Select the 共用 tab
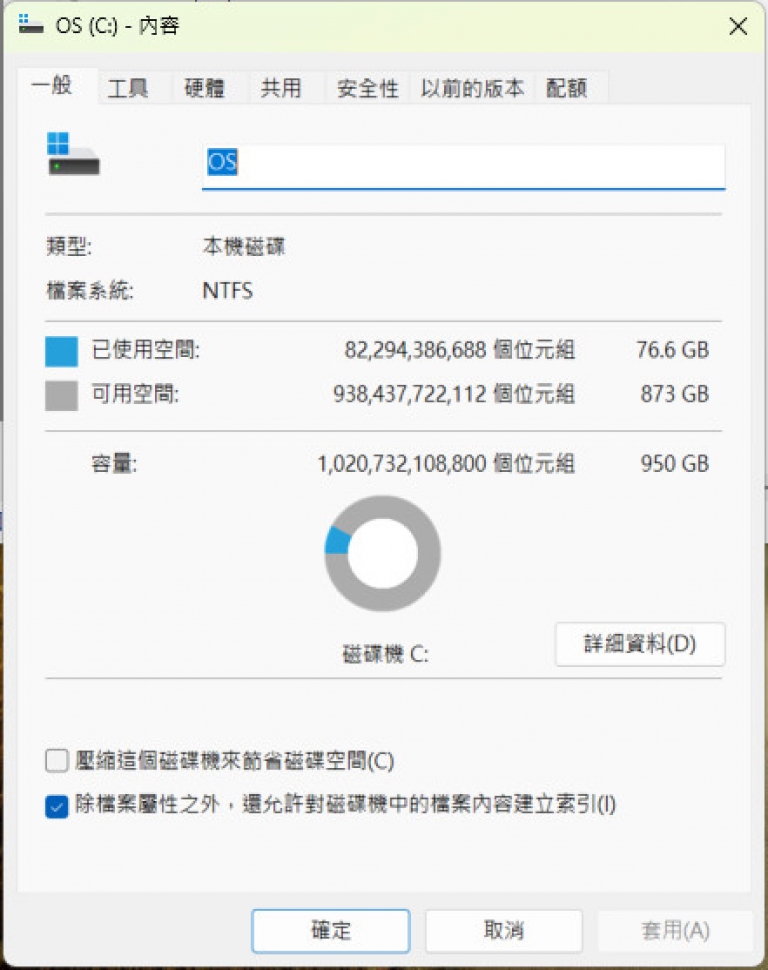This screenshot has width=768, height=970. coord(281,88)
